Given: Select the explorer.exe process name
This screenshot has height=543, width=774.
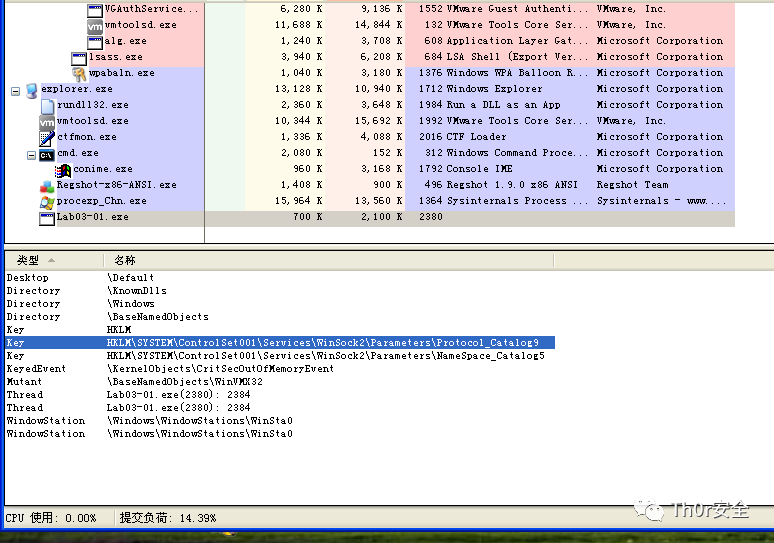Looking at the screenshot, I should pyautogui.click(x=77, y=89).
